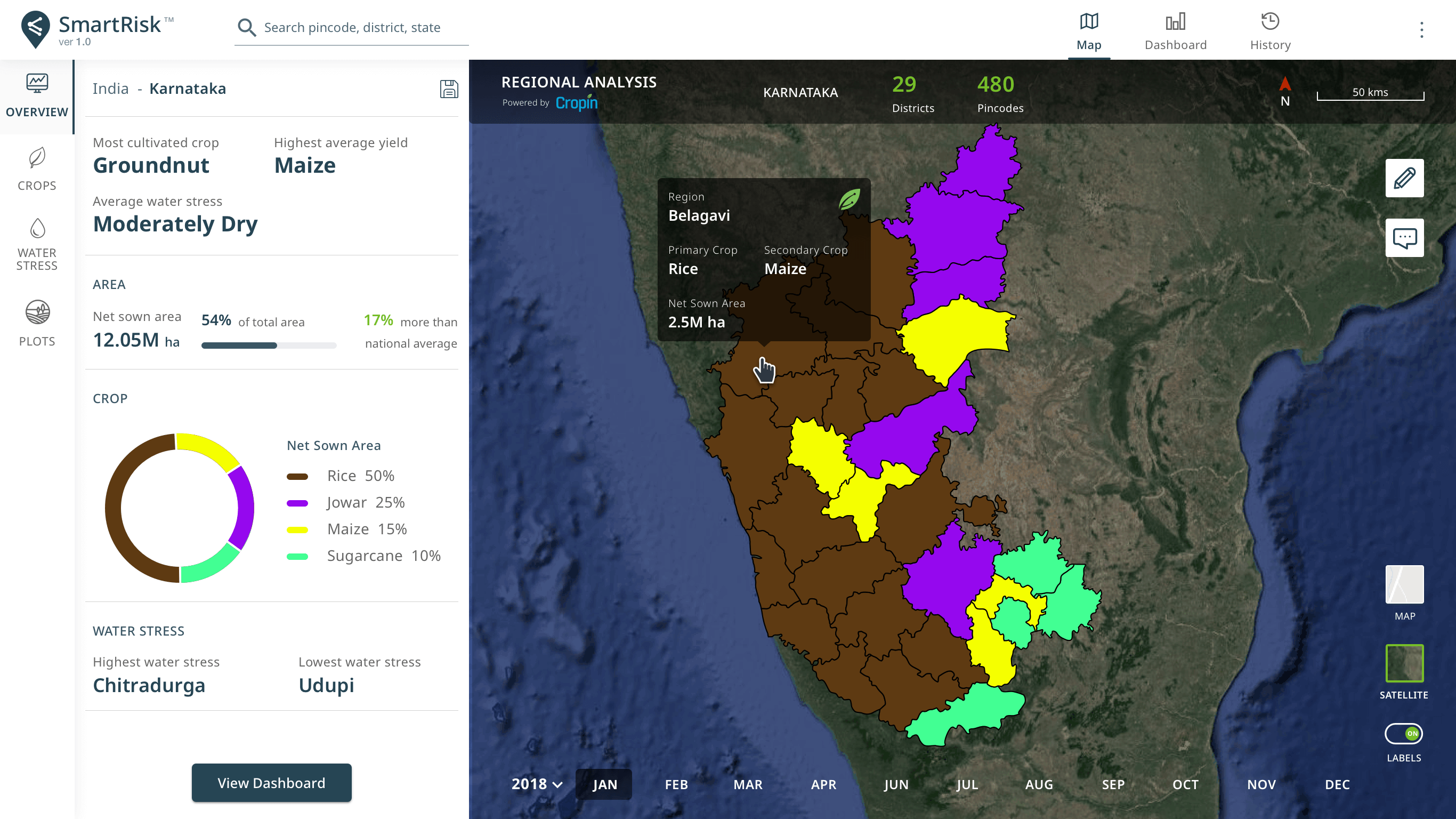Open the History tab

click(1270, 31)
